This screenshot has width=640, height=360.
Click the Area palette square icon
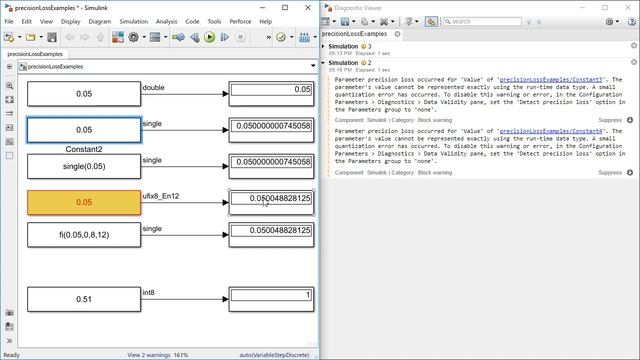(x=9, y=156)
